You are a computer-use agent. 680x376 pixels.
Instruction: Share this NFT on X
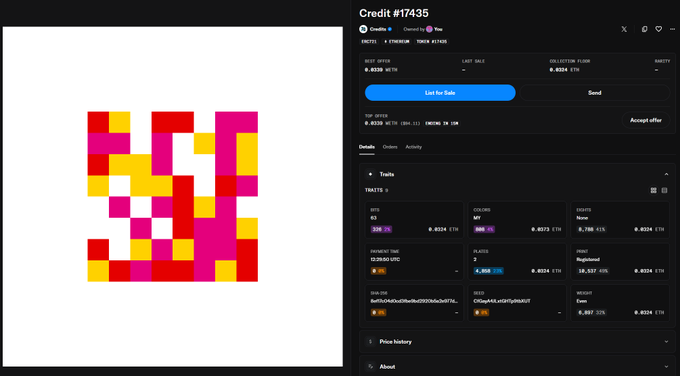click(x=624, y=29)
